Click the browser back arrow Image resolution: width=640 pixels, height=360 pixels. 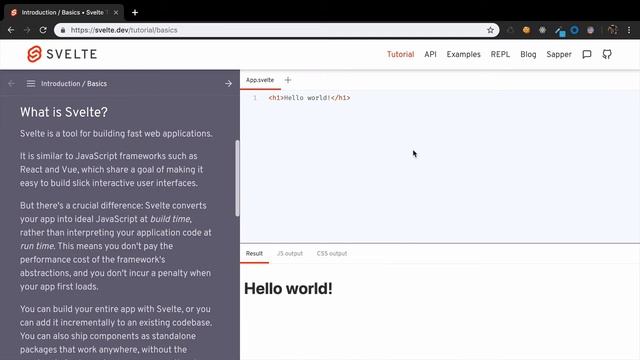pos(11,30)
